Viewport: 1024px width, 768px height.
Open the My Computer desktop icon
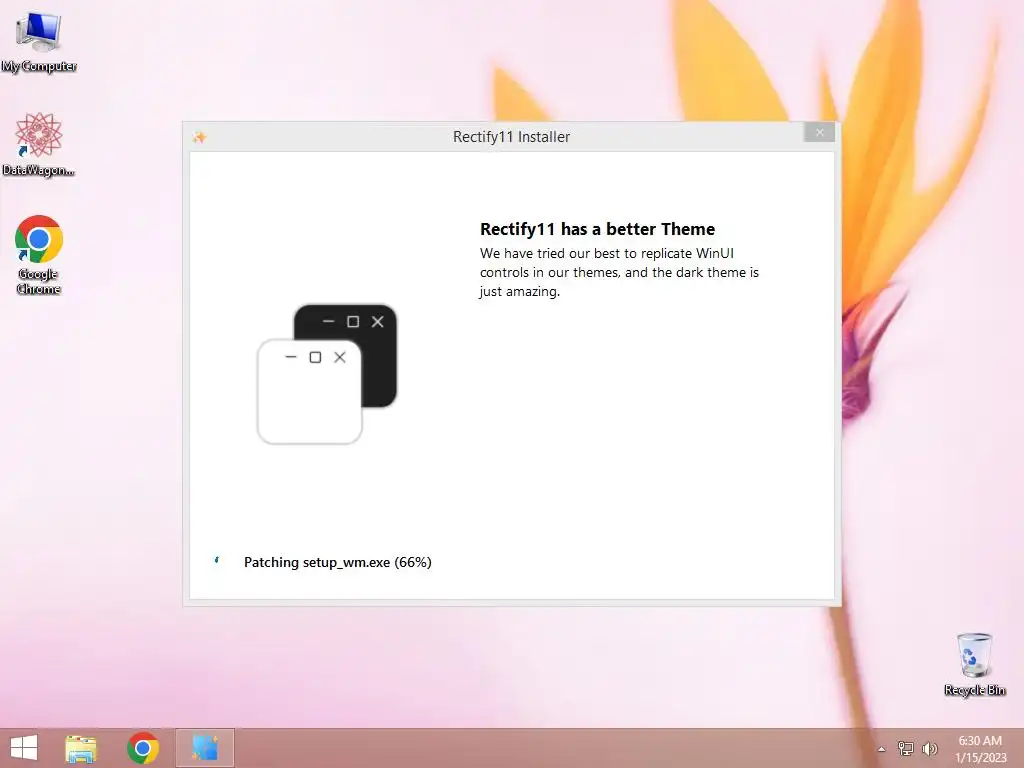tap(39, 42)
